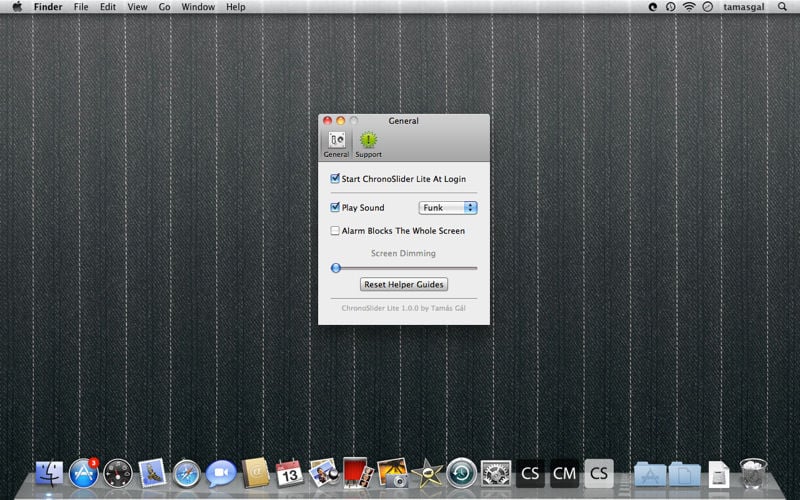Viewport: 800px width, 500px height.
Task: Open the Support tab with green badge
Action: [368, 144]
